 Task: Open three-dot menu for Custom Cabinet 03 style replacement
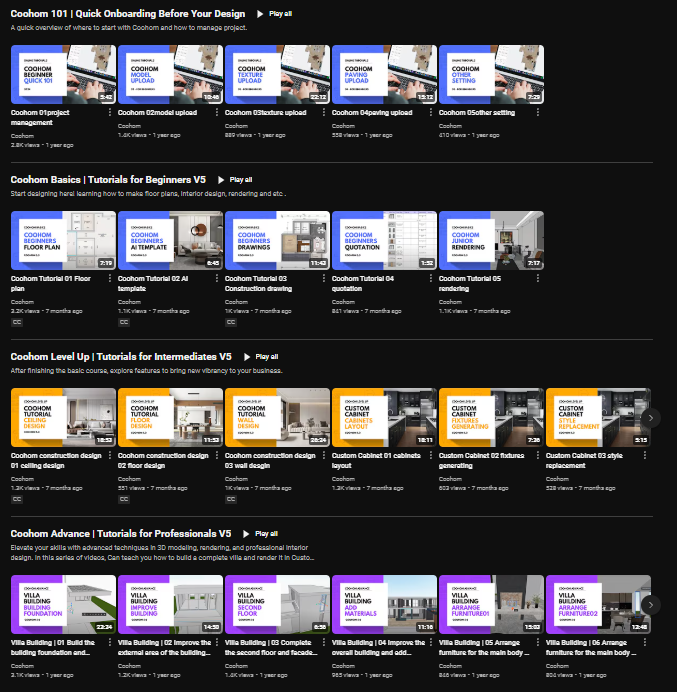click(644, 455)
